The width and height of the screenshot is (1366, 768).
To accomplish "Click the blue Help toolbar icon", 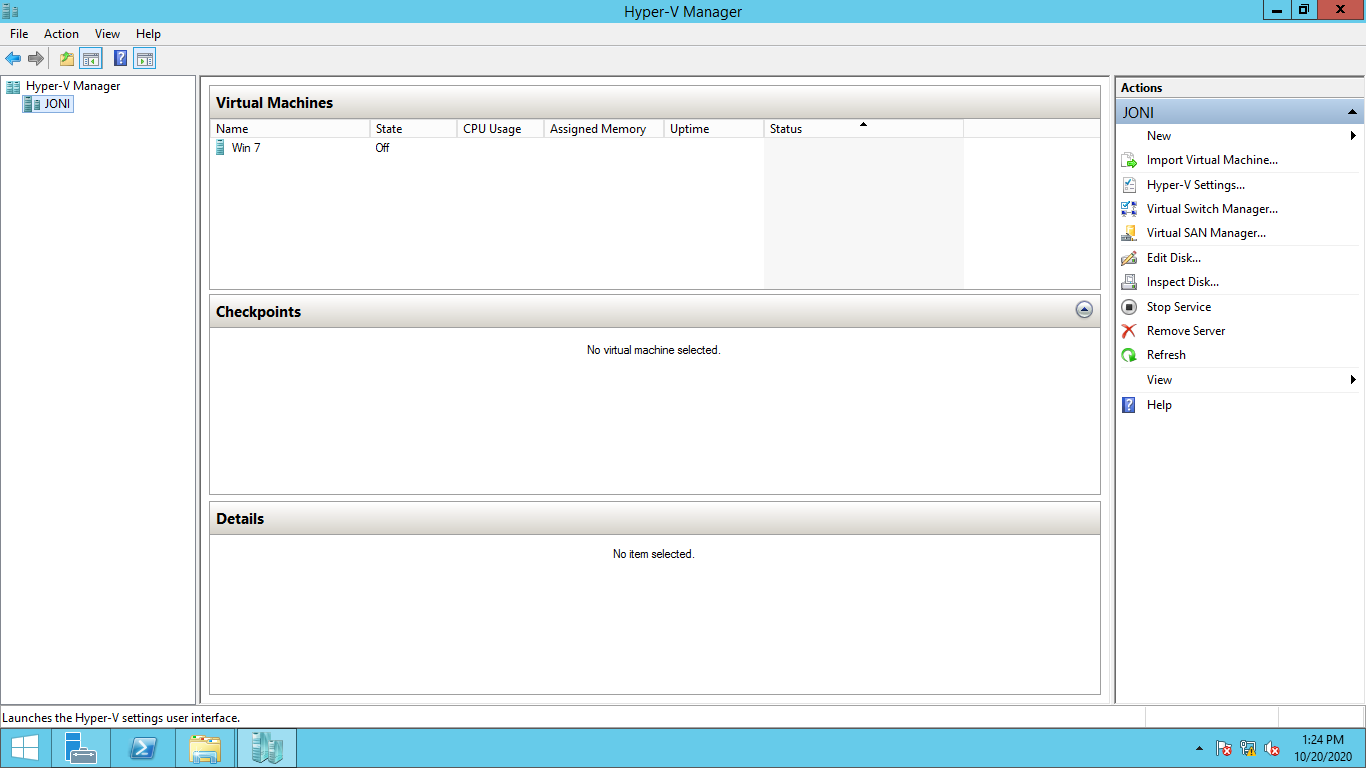I will 121,59.
